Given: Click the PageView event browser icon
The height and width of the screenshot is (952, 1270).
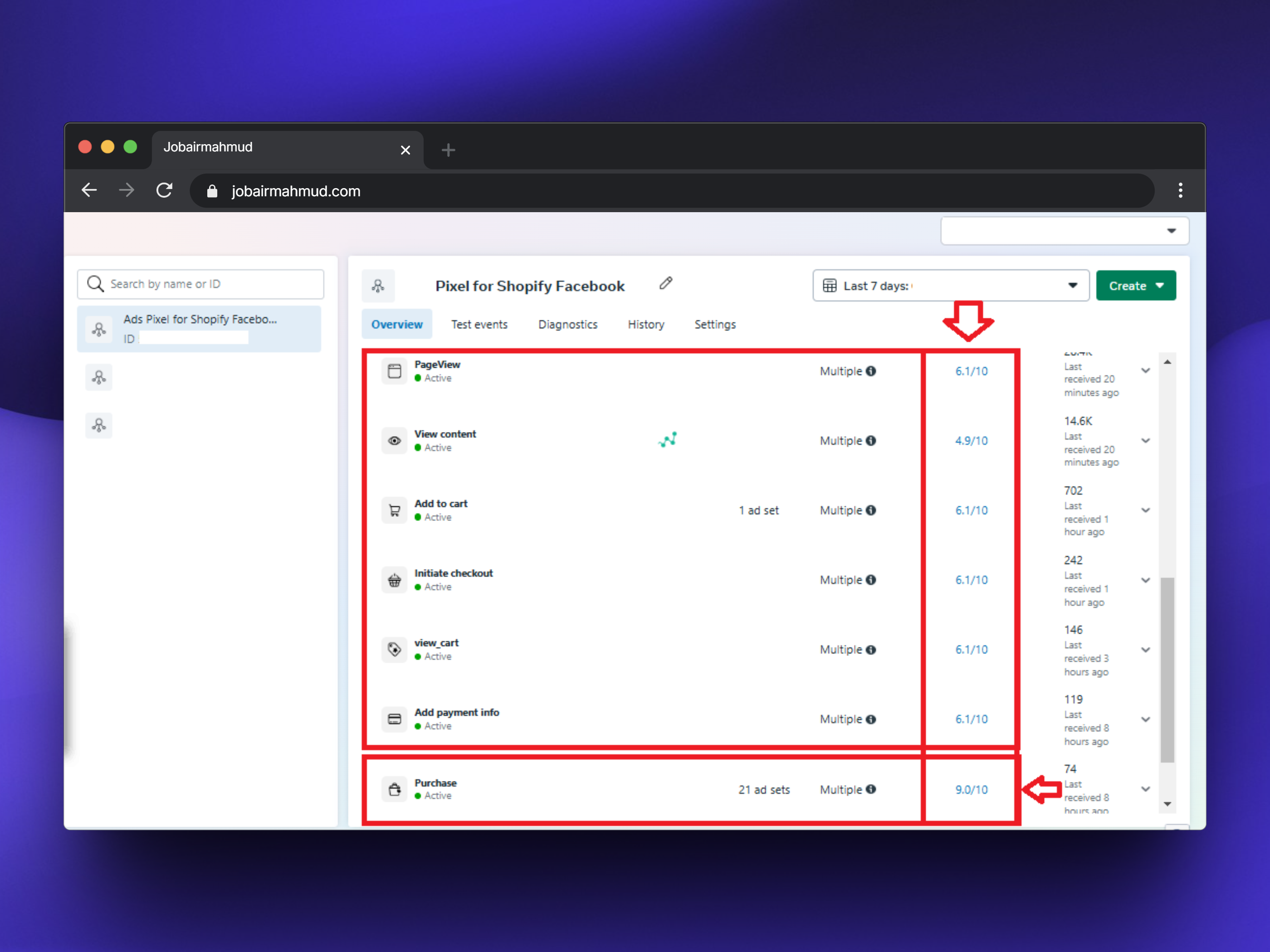Looking at the screenshot, I should coord(395,371).
